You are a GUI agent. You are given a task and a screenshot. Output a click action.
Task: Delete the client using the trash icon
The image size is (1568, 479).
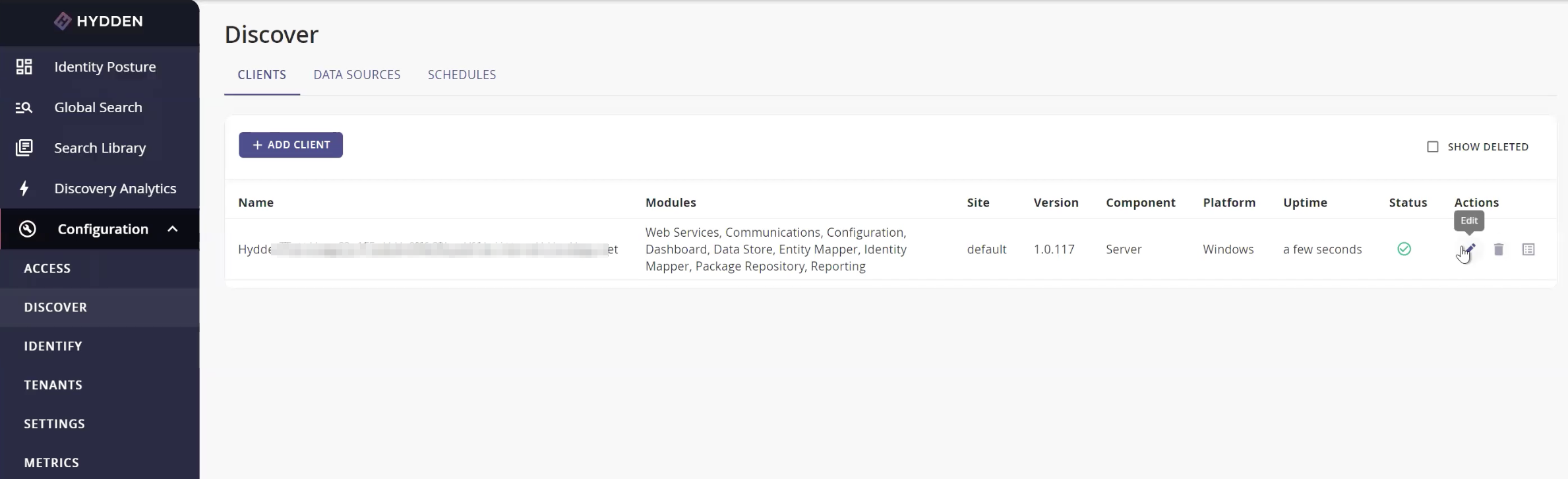pos(1498,249)
